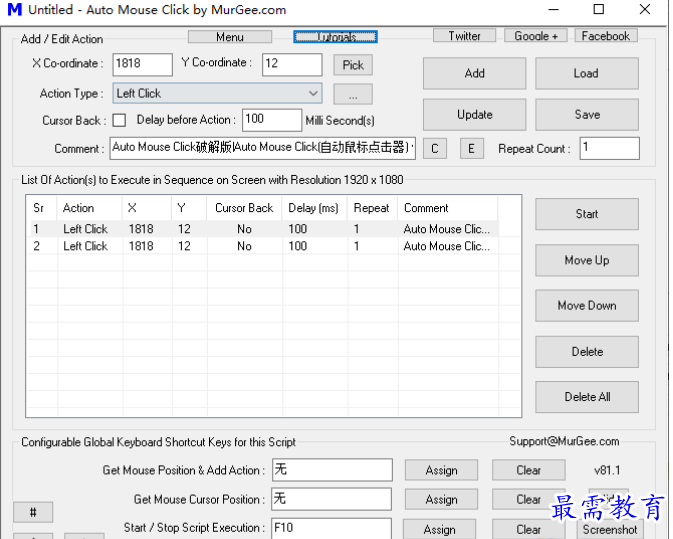The width and height of the screenshot is (673, 539).
Task: Click the Repeat Count field
Action: [x=609, y=148]
